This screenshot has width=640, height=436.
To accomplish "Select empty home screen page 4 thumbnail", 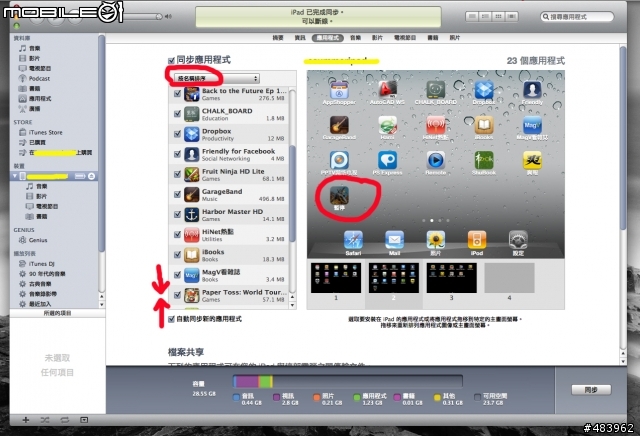I will pyautogui.click(x=509, y=278).
